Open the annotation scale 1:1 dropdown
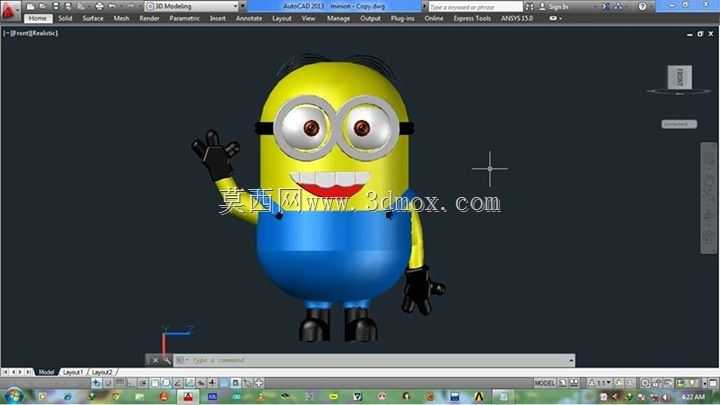Image resolution: width=720 pixels, height=405 pixels. click(x=602, y=382)
